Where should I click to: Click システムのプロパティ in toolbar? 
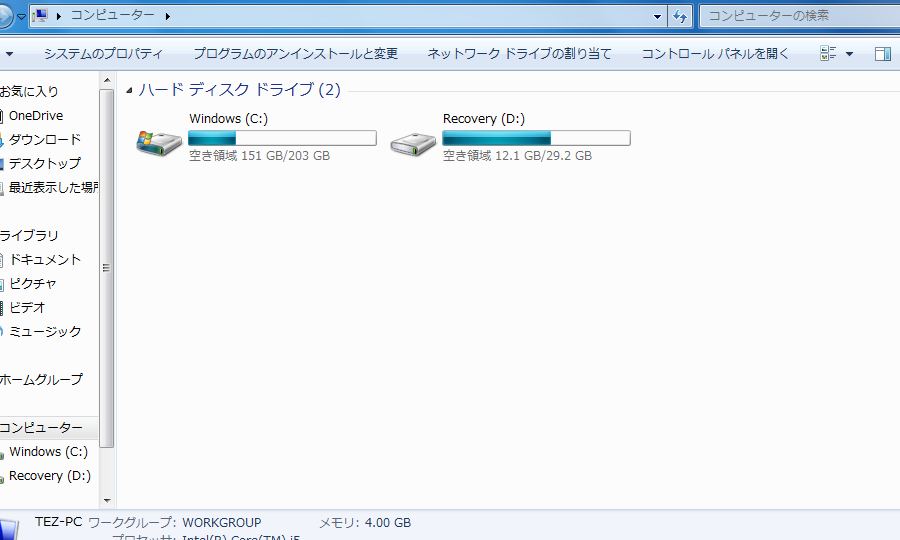[103, 54]
